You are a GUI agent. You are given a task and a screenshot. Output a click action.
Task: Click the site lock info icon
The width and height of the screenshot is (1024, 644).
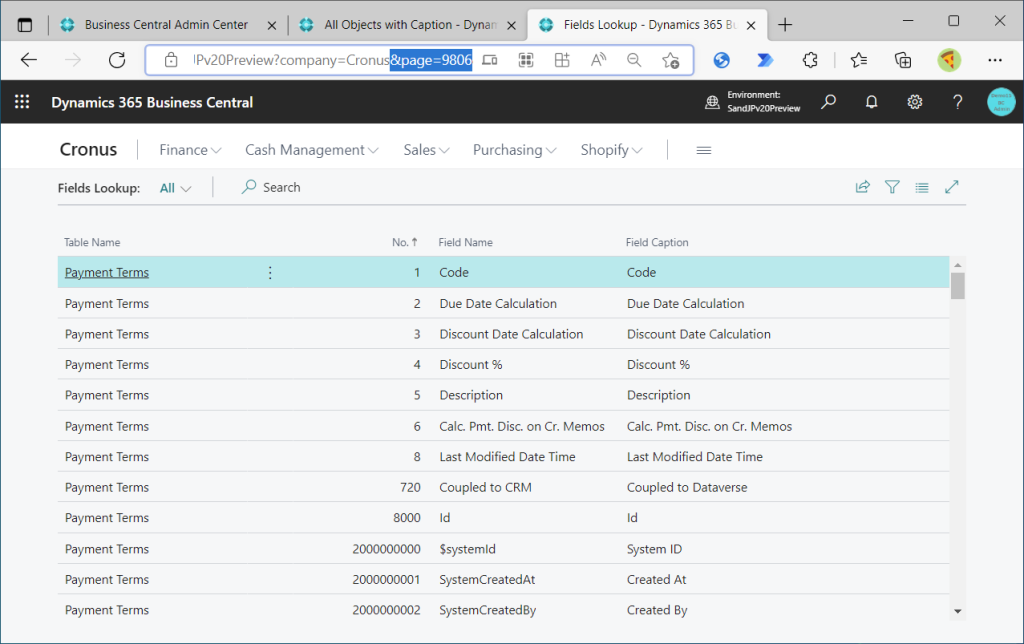pyautogui.click(x=171, y=60)
